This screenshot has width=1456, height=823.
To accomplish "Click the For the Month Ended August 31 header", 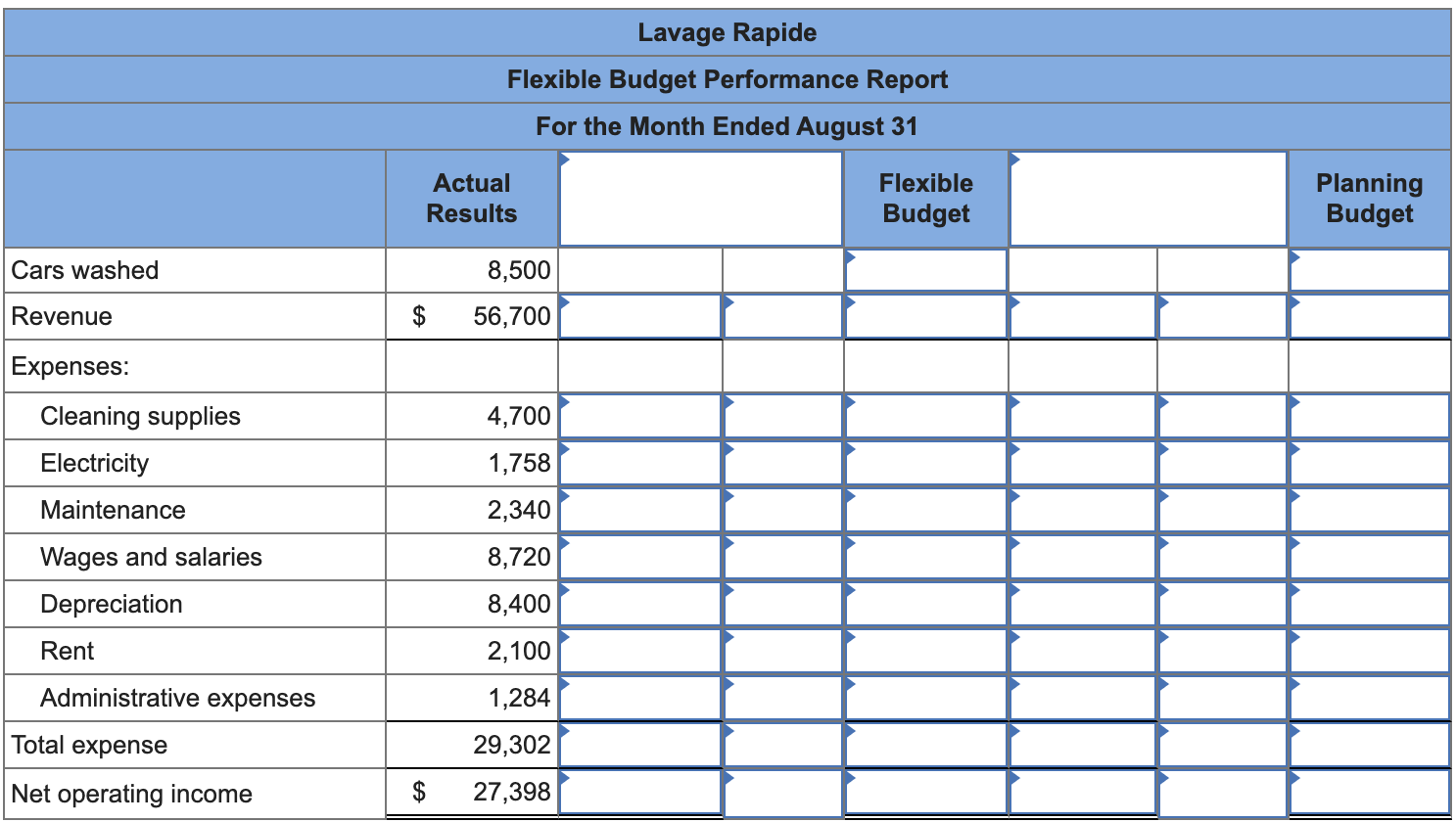I will point(728,125).
